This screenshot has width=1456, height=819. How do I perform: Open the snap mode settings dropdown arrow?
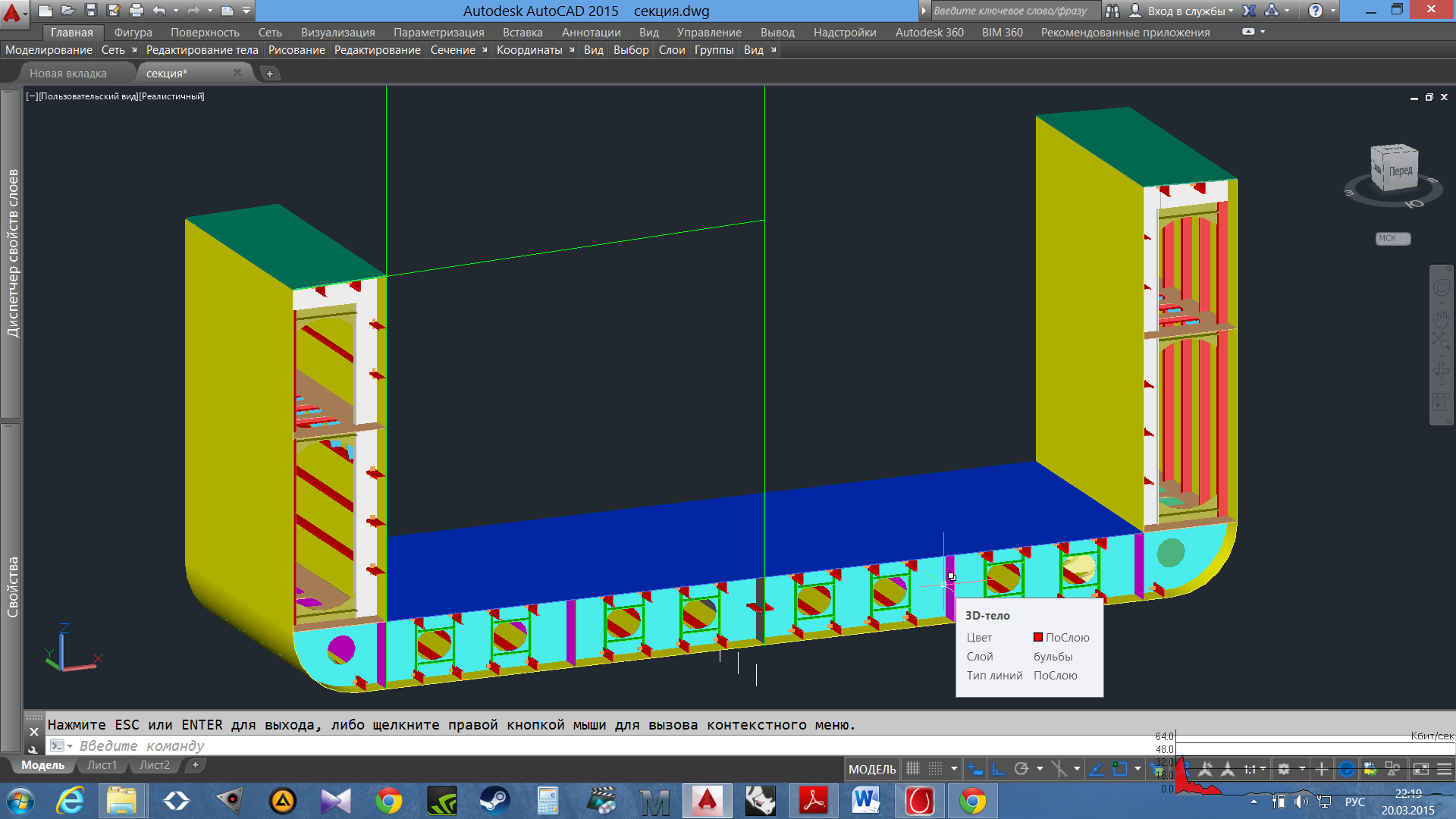954,769
